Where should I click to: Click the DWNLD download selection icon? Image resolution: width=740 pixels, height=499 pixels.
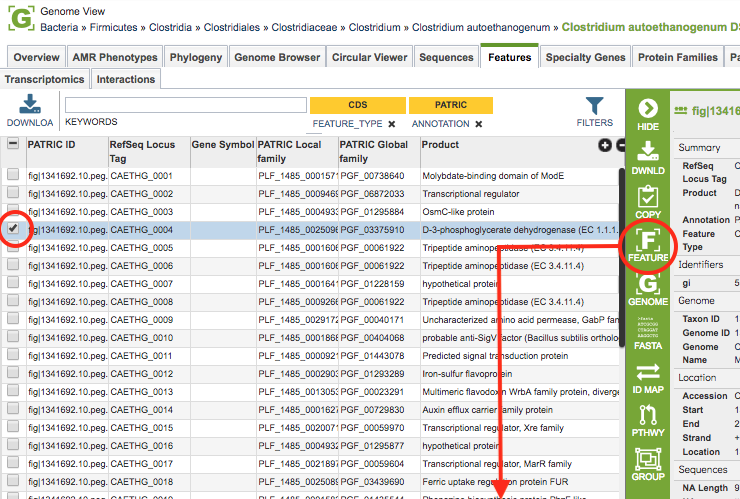(648, 151)
